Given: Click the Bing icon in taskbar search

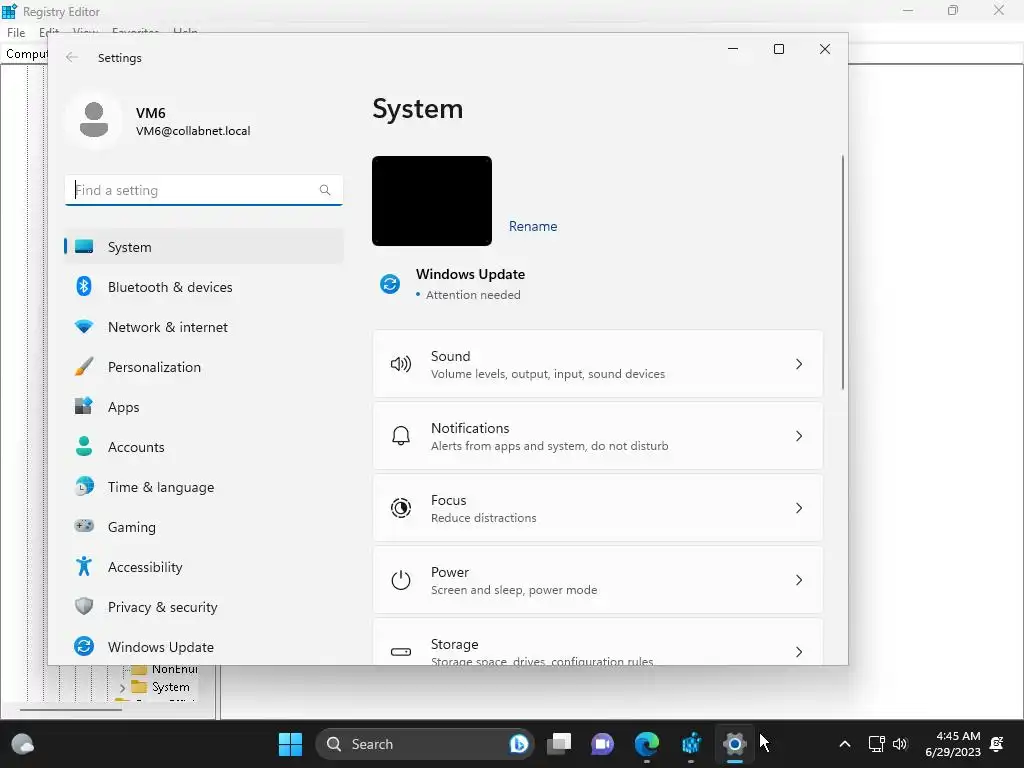Looking at the screenshot, I should (x=519, y=744).
